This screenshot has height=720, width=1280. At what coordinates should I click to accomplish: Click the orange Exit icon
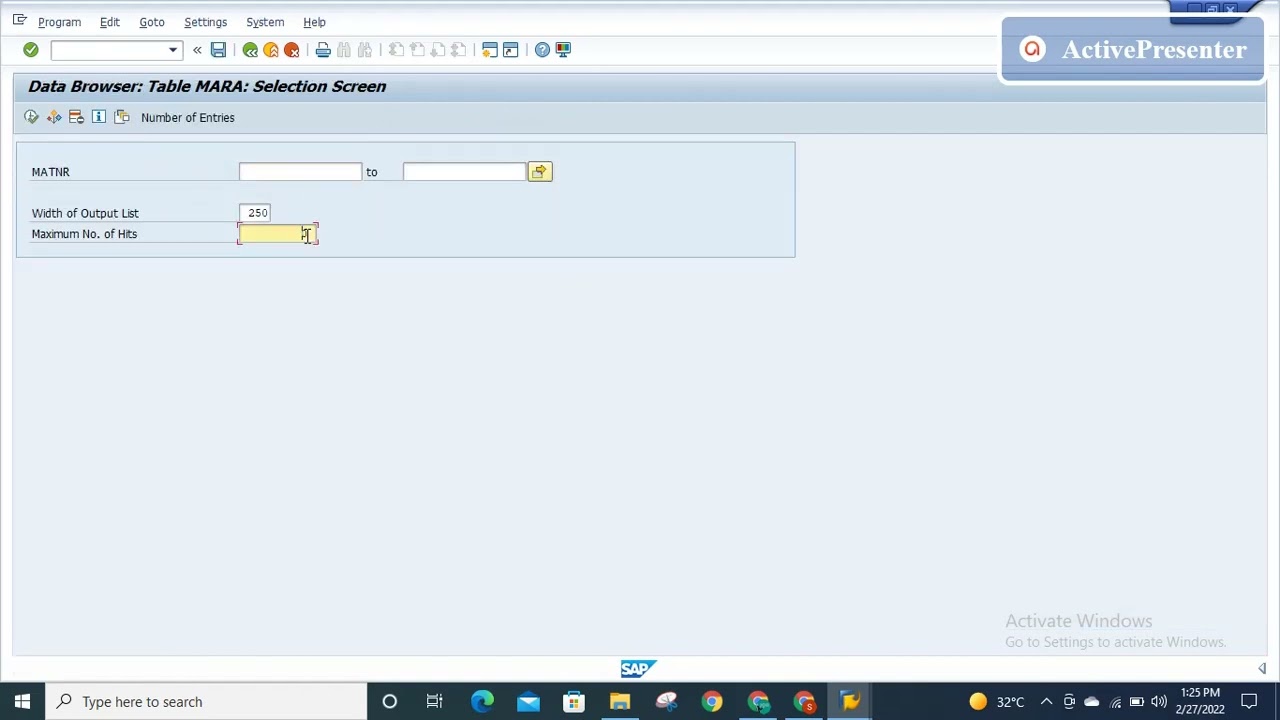pos(271,50)
